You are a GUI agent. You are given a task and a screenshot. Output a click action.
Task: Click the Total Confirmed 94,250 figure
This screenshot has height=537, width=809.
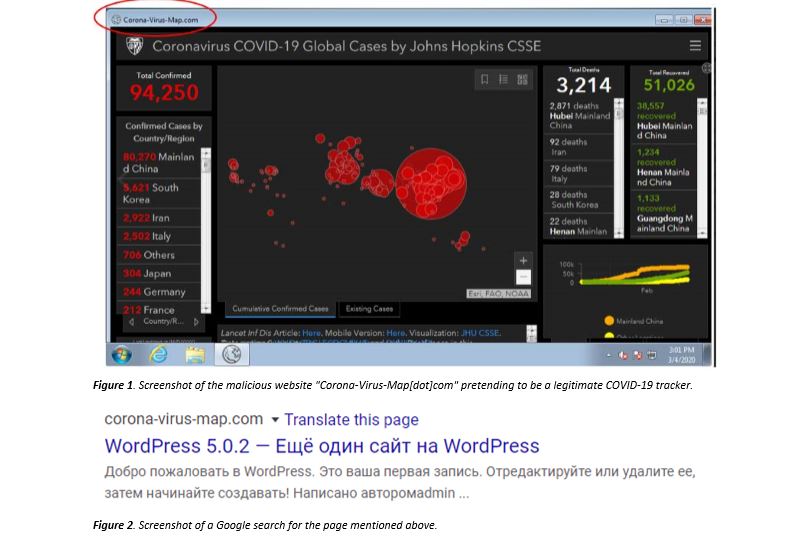(x=164, y=93)
